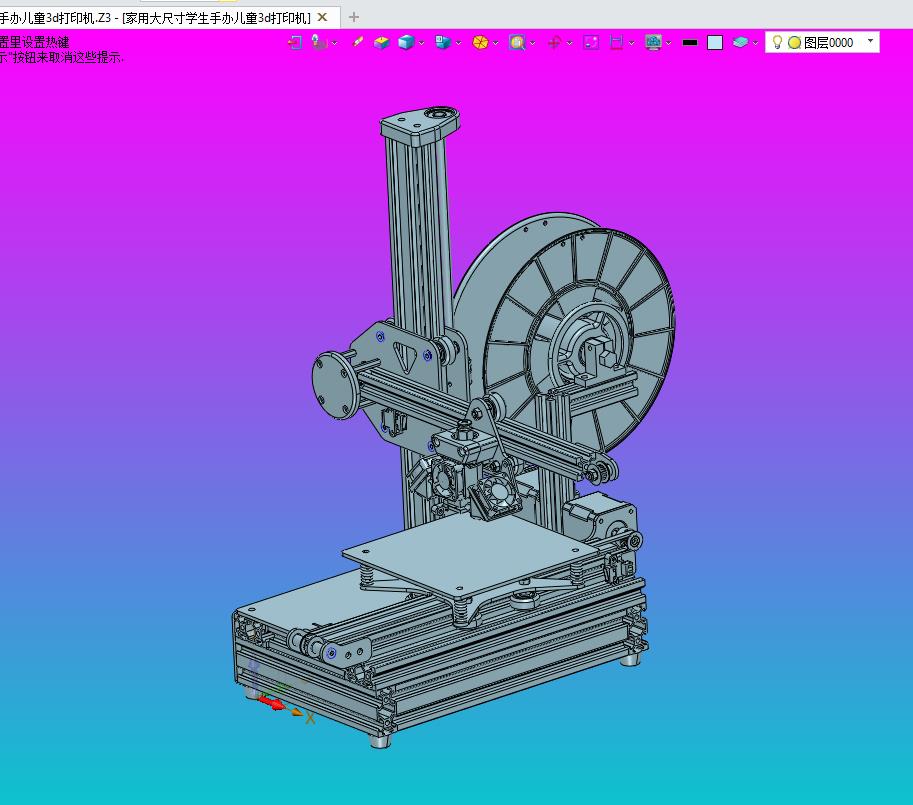Click the blue cube view icon
The image size is (913, 805).
406,42
